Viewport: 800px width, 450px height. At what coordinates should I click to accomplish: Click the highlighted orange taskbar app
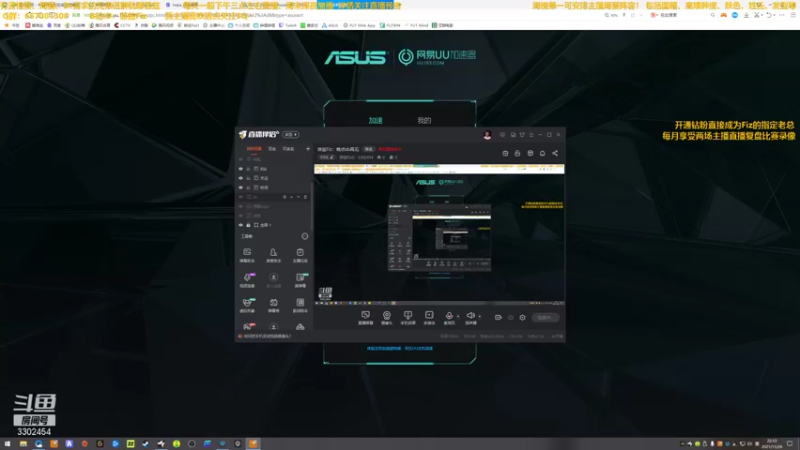coord(253,444)
